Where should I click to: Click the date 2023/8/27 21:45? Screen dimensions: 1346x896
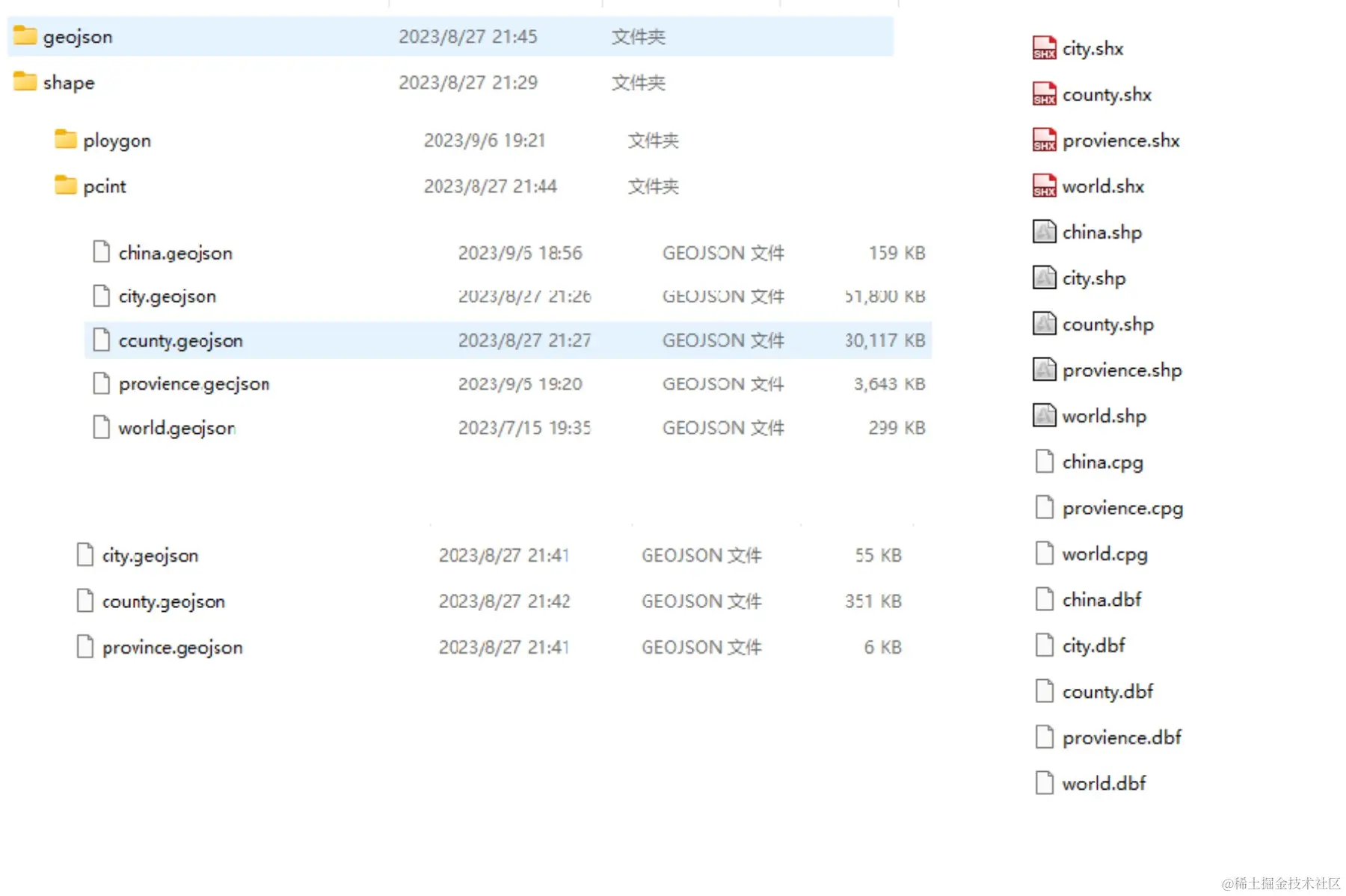[468, 37]
